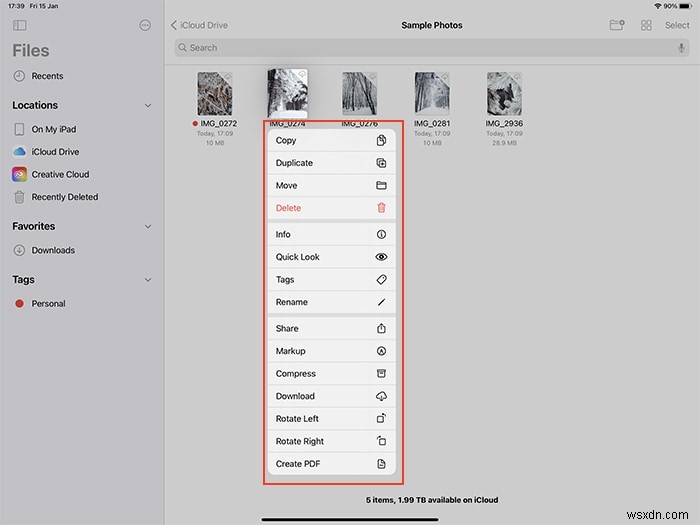
Task: Go back to iCloud Drive
Action: (199, 25)
